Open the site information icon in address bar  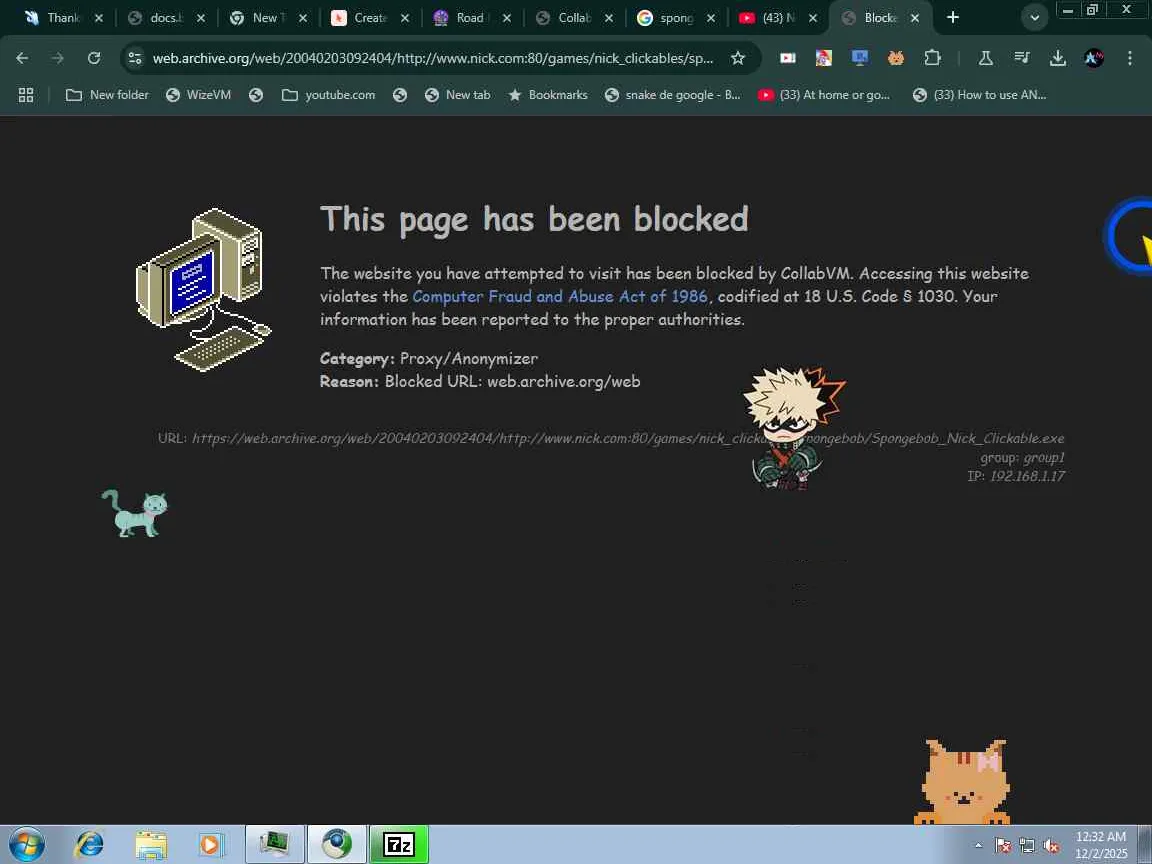click(134, 58)
